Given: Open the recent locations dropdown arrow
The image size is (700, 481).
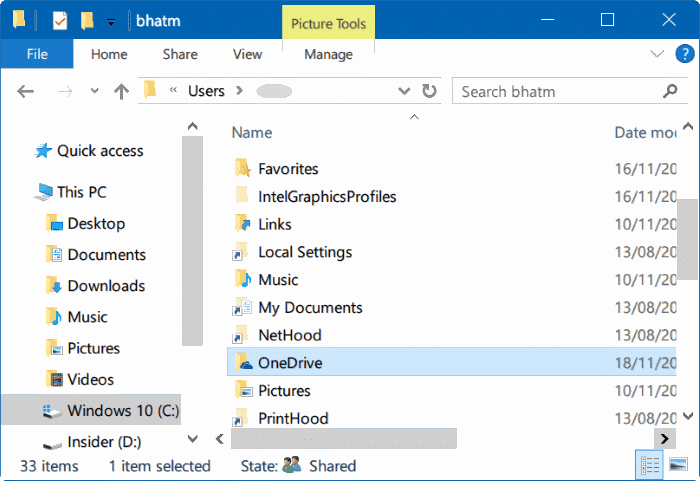Looking at the screenshot, I should [94, 91].
